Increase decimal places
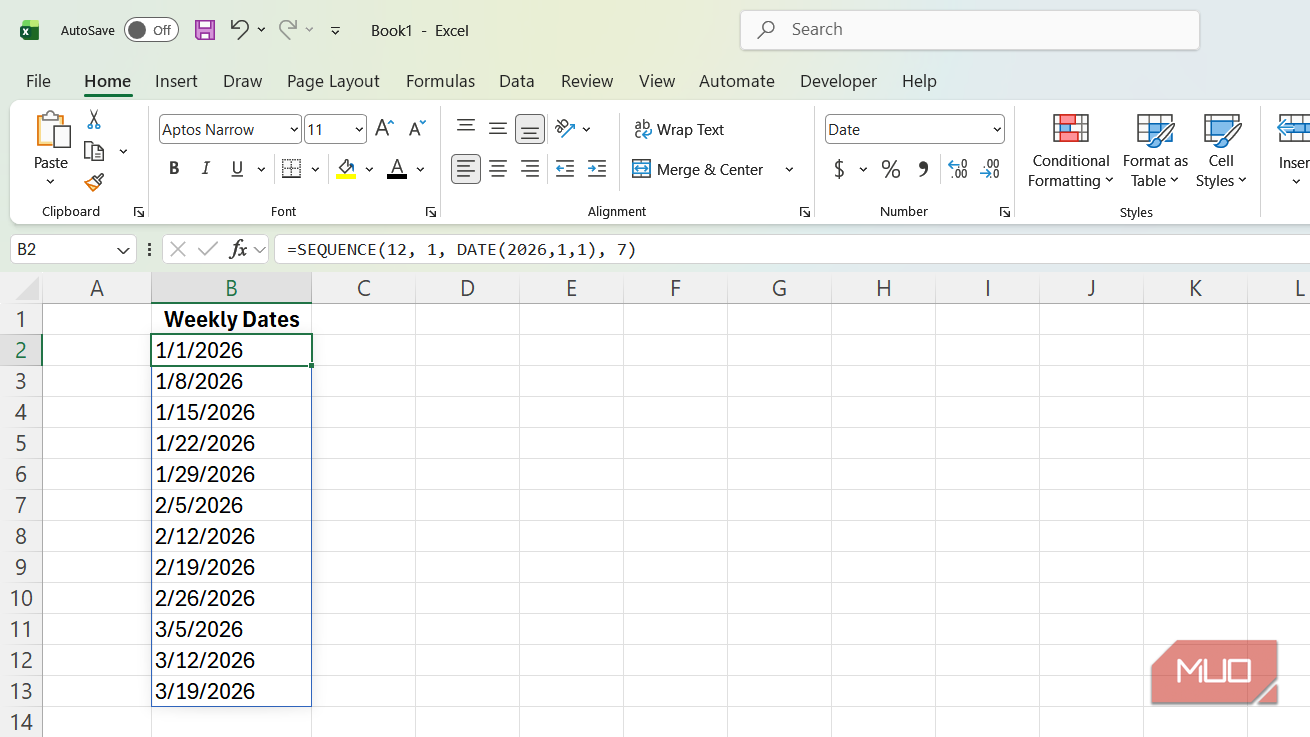 pyautogui.click(x=957, y=169)
